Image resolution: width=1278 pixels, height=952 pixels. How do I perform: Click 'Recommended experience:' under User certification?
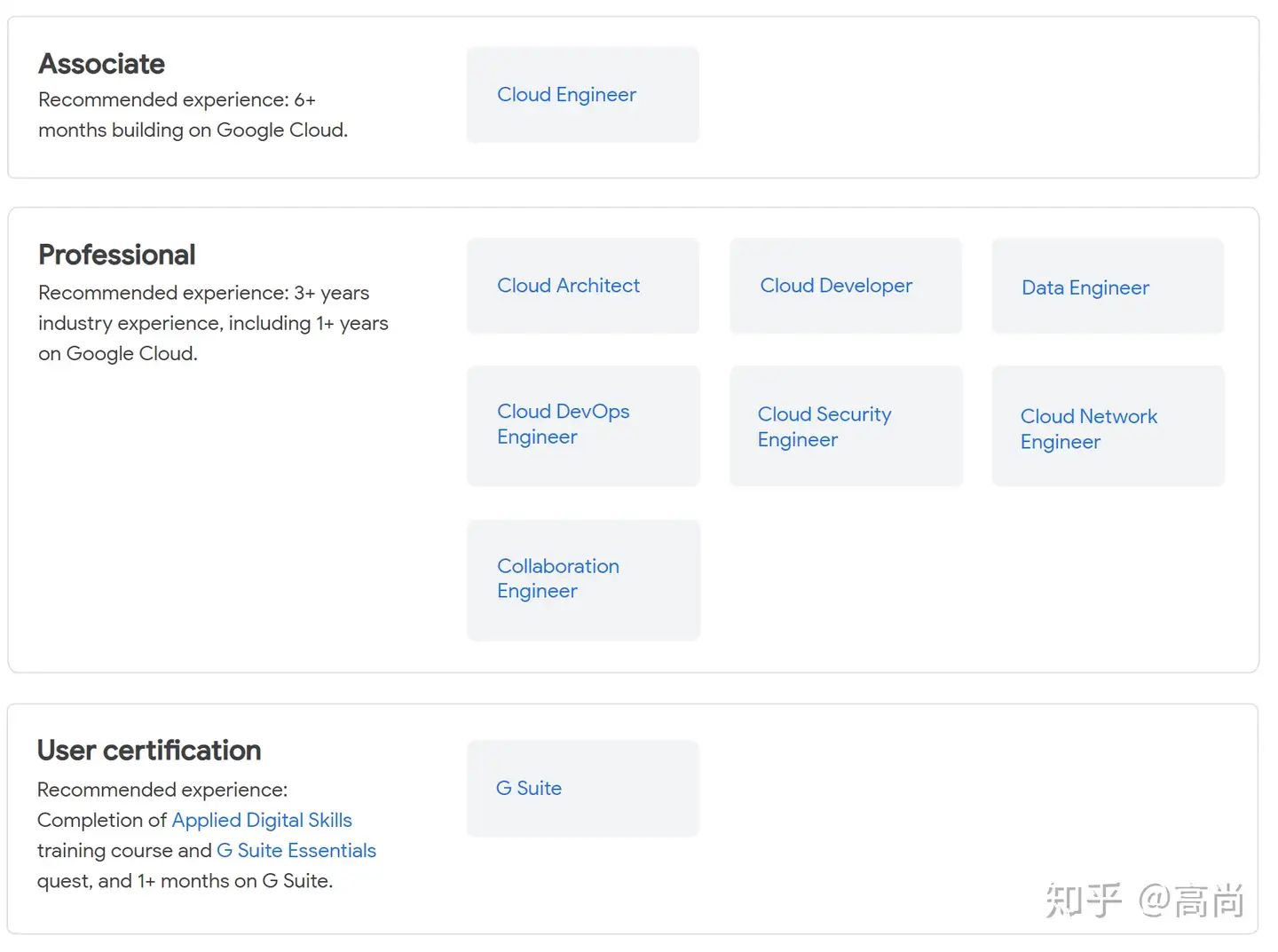(162, 790)
